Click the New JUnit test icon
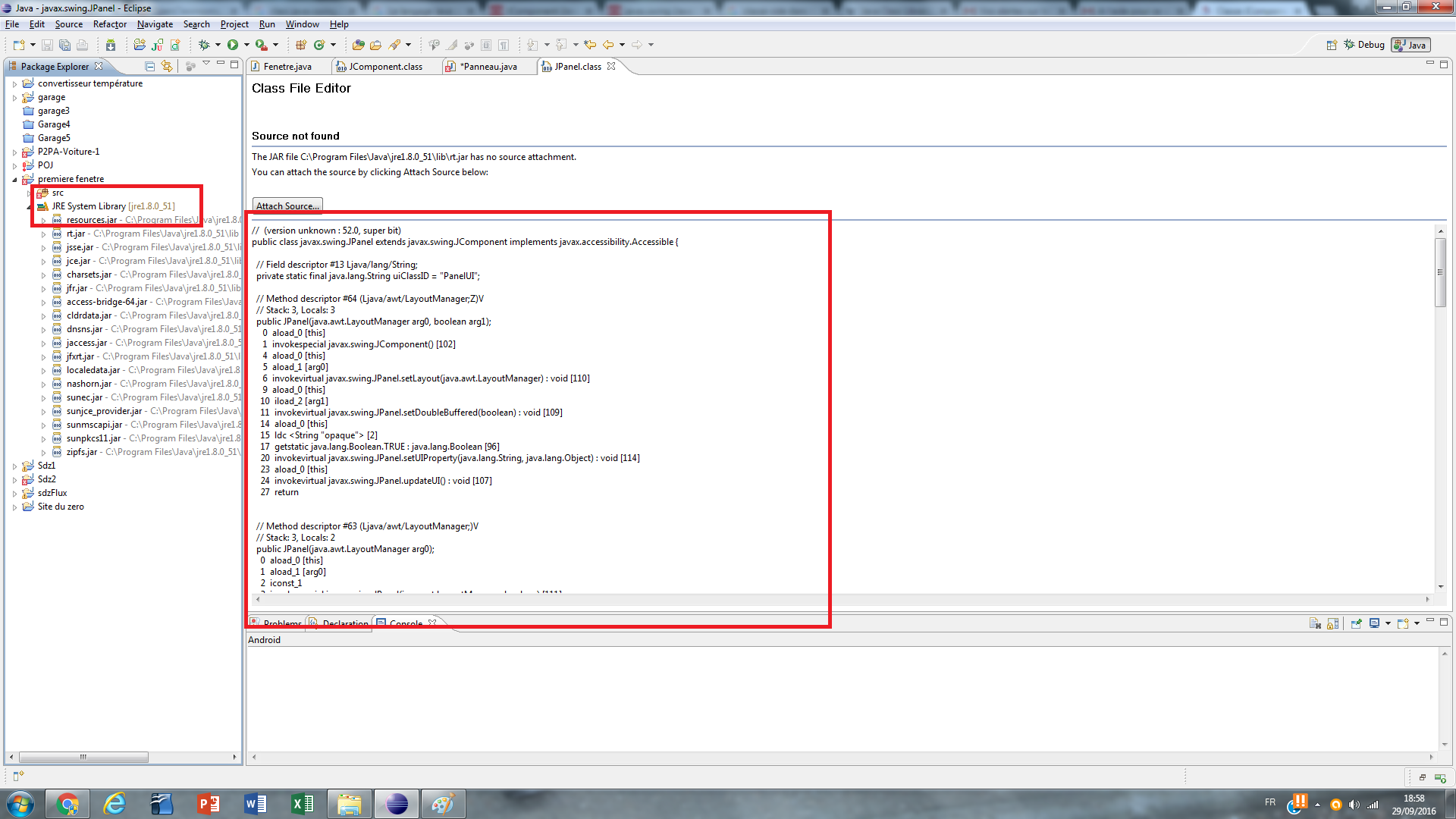Image resolution: width=1456 pixels, height=819 pixels. tap(157, 45)
